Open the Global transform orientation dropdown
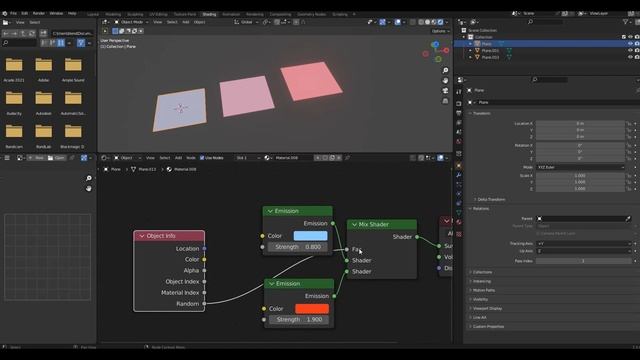Screen dimensions: 640x360 coord(246,22)
